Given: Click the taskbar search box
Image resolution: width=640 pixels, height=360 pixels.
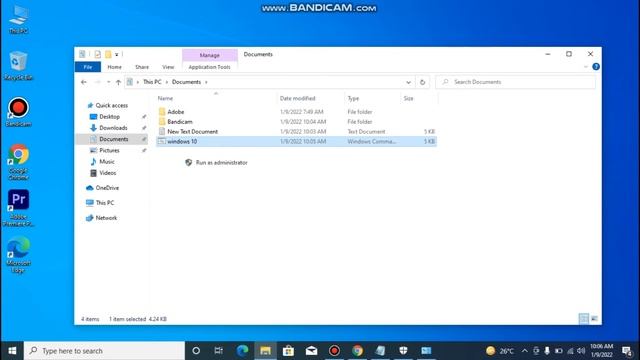Looking at the screenshot, I should tap(104, 351).
